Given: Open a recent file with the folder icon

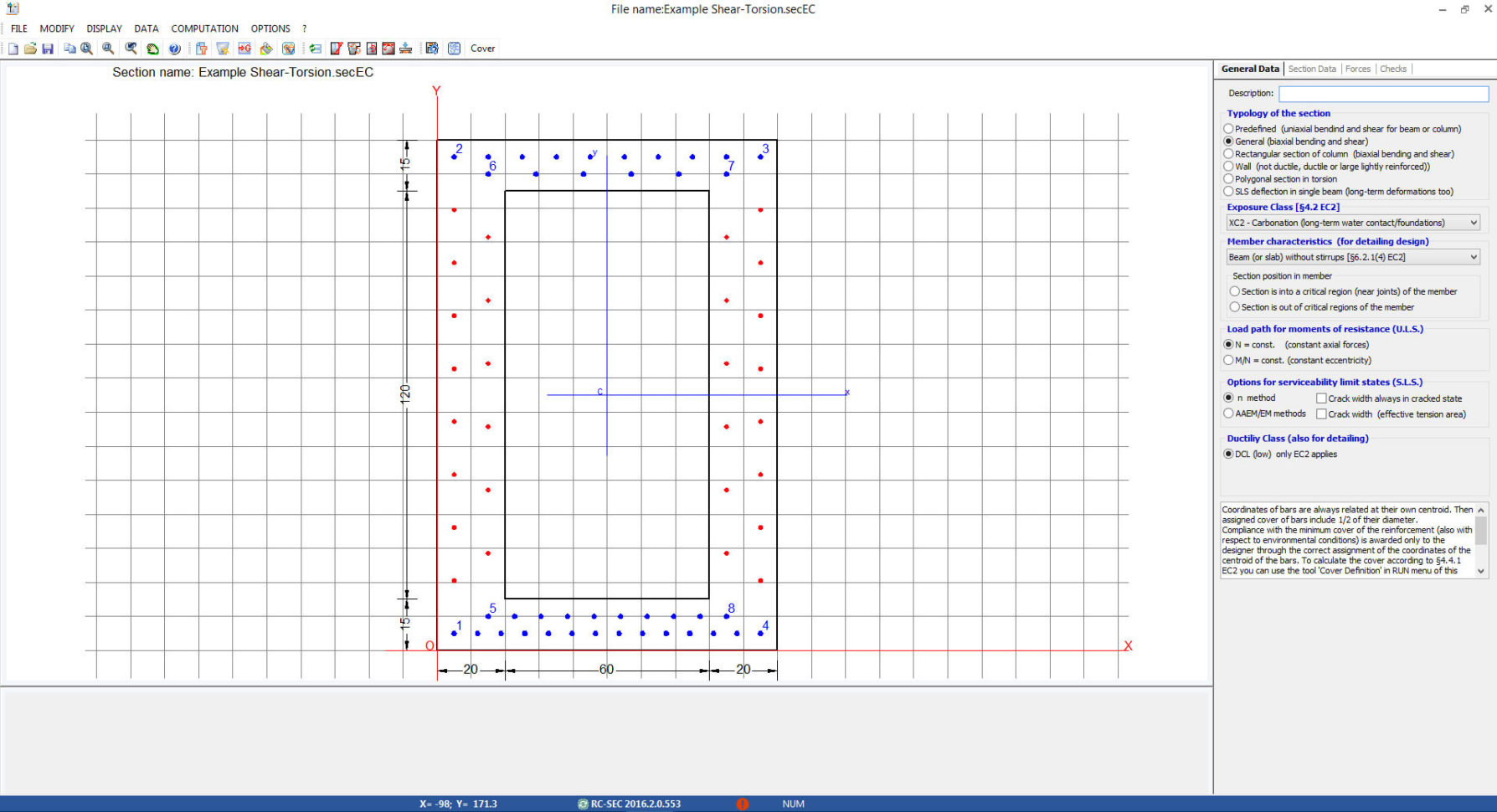Looking at the screenshot, I should (x=30, y=48).
